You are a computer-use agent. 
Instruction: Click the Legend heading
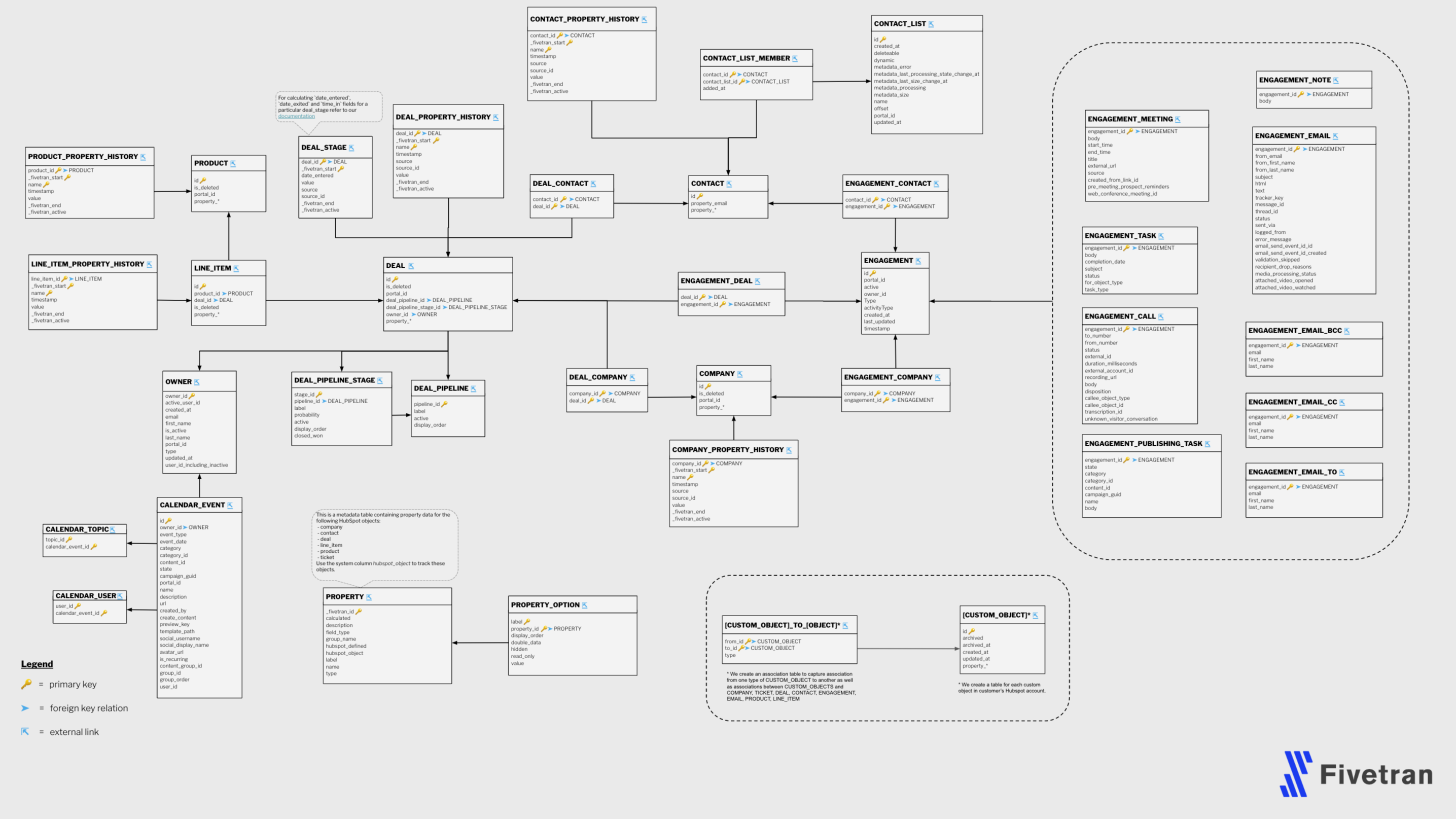[x=37, y=664]
